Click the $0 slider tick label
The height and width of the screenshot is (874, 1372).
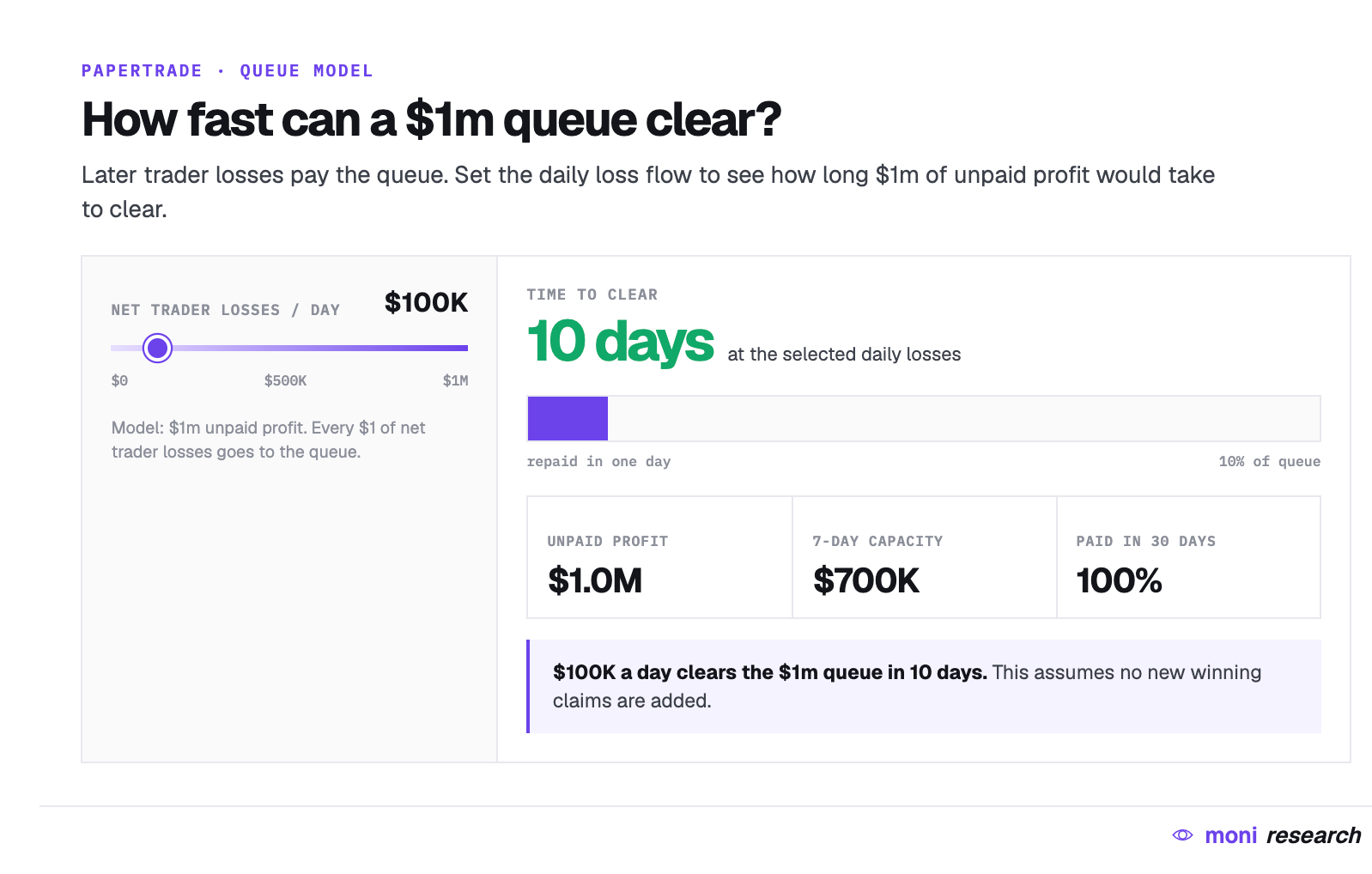(x=119, y=380)
